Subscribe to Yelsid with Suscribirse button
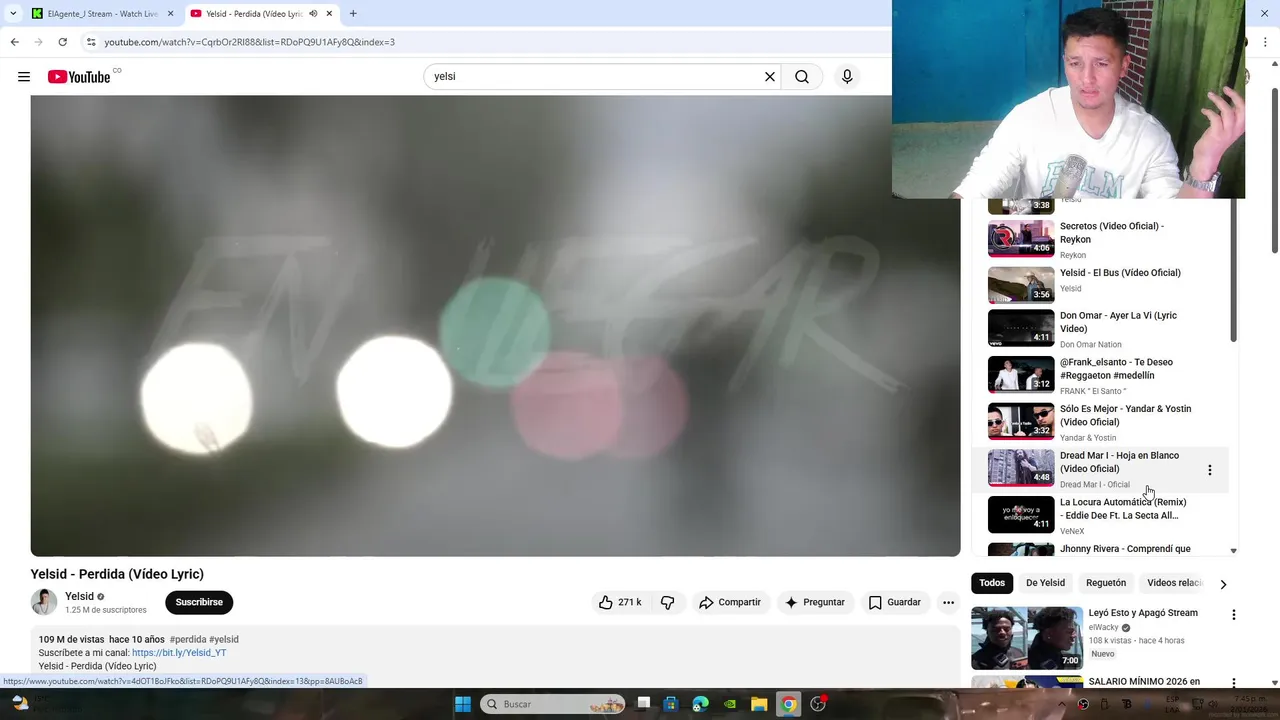1280x720 pixels. click(x=199, y=602)
